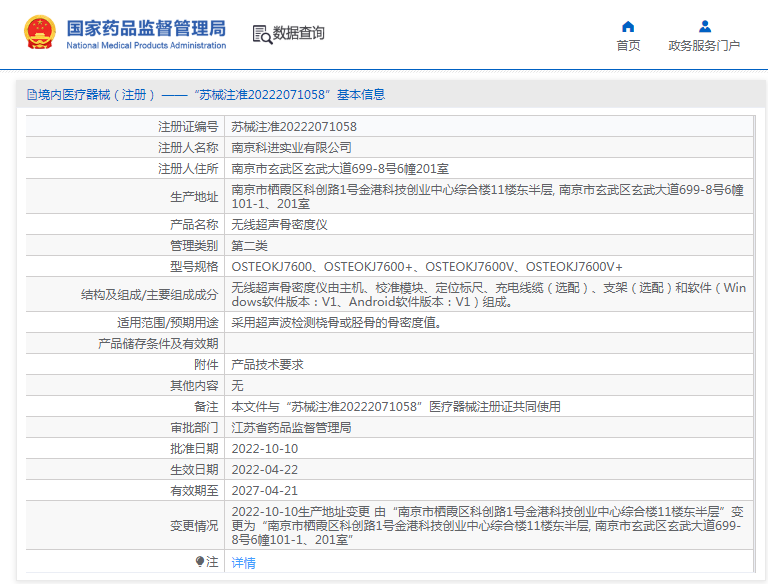The height and width of the screenshot is (584, 768).
Task: Select 采用超声波检测桡骨或胫骨的骨密度值 text
Action: click(x=336, y=323)
